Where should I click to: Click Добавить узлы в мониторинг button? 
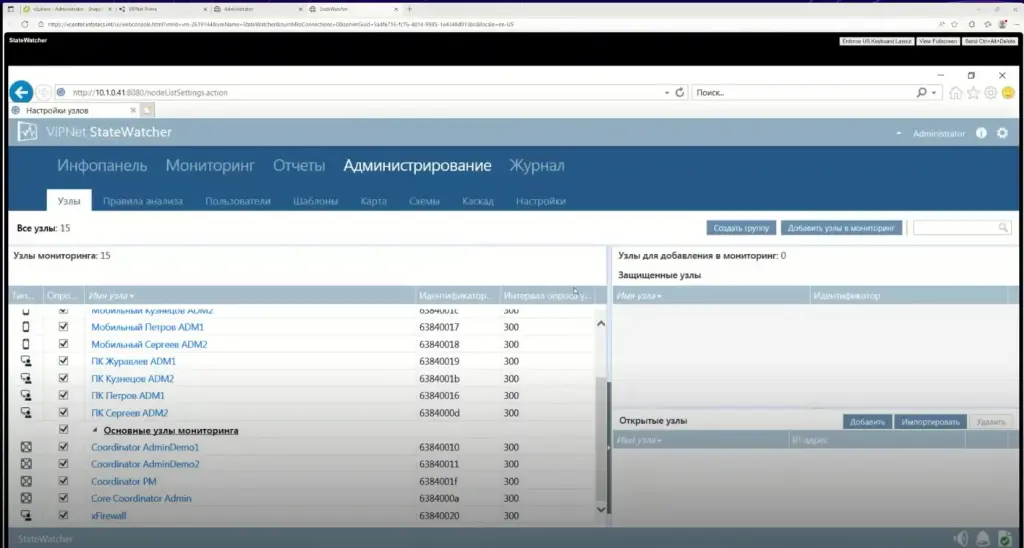pos(841,228)
